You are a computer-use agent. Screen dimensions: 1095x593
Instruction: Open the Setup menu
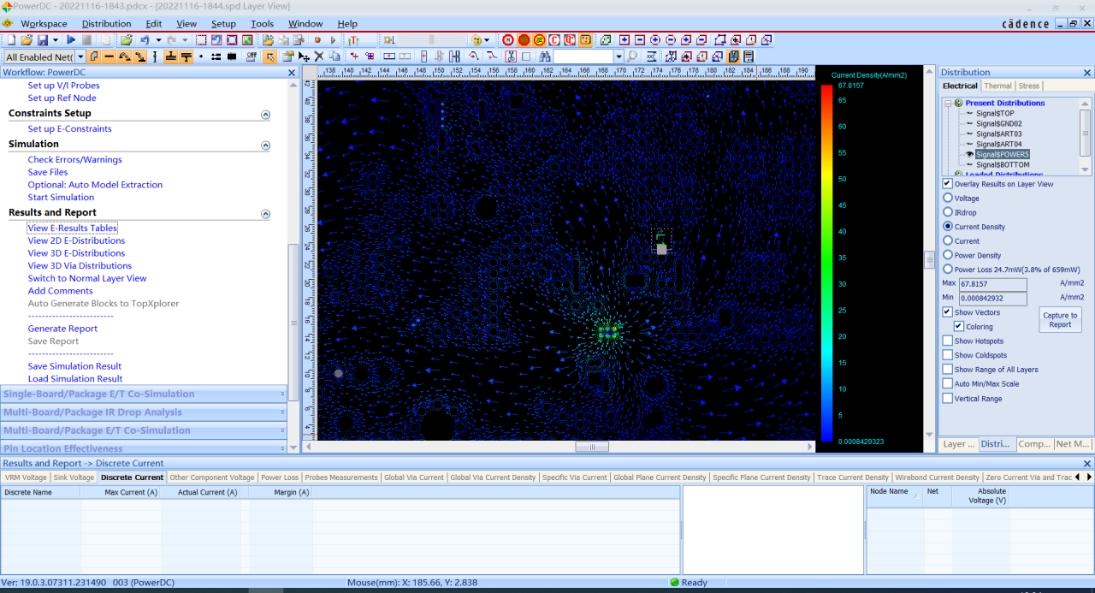coord(223,24)
